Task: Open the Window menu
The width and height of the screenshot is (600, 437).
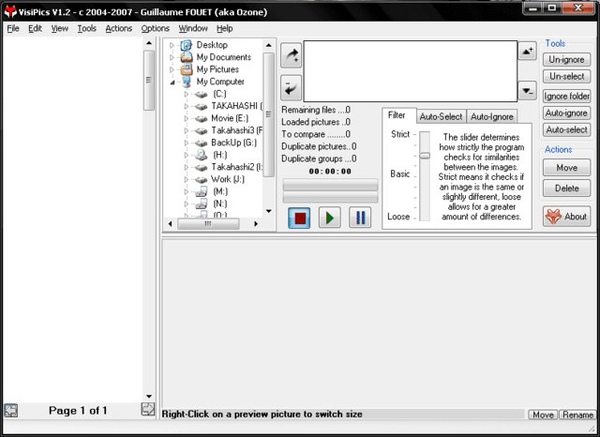Action: tap(193, 28)
